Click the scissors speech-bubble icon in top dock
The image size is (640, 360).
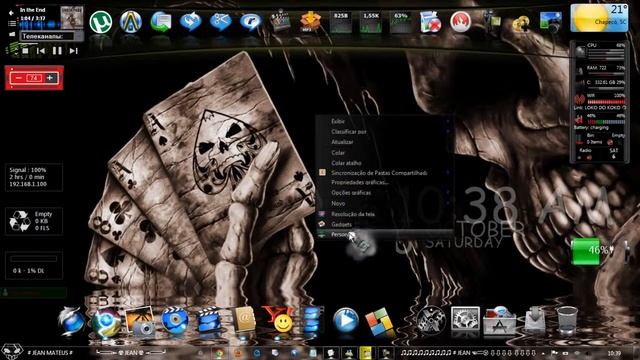tap(220, 21)
